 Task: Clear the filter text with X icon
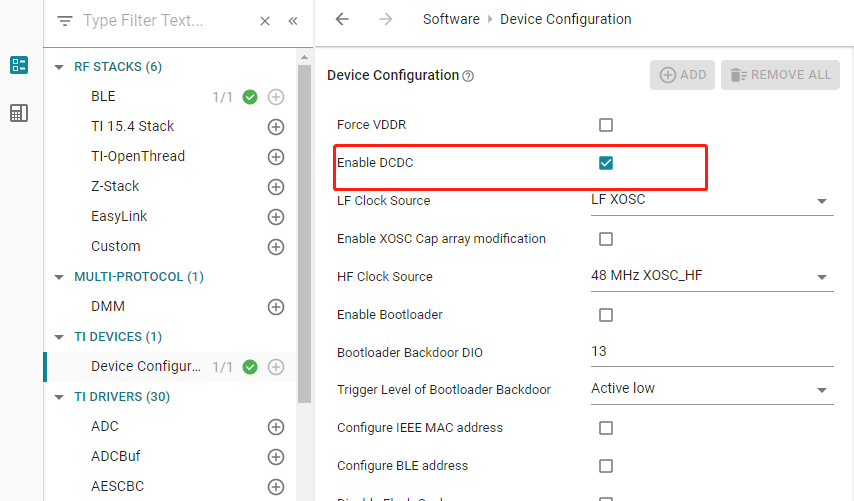(265, 21)
